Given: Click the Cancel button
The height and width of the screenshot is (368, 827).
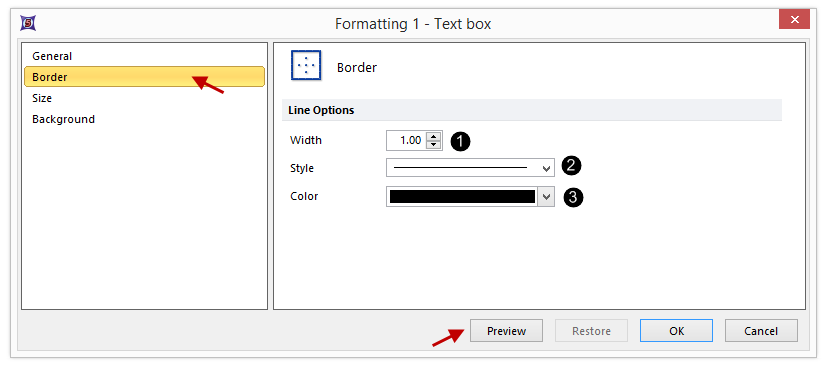Looking at the screenshot, I should pos(761,331).
